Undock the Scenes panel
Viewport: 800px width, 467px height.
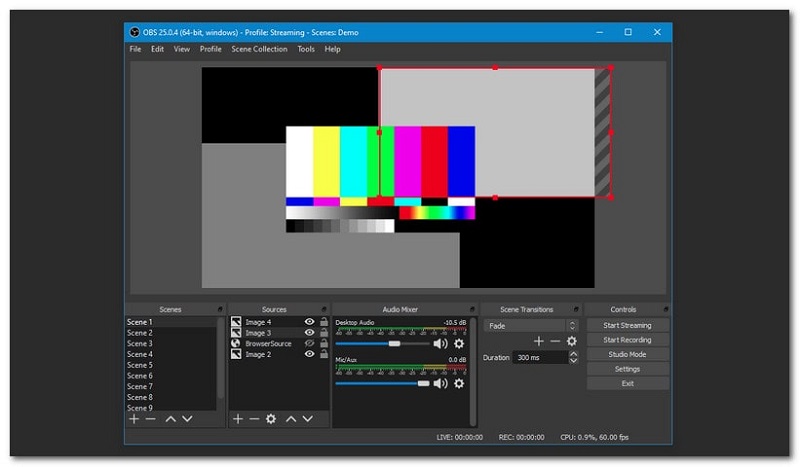coord(220,309)
